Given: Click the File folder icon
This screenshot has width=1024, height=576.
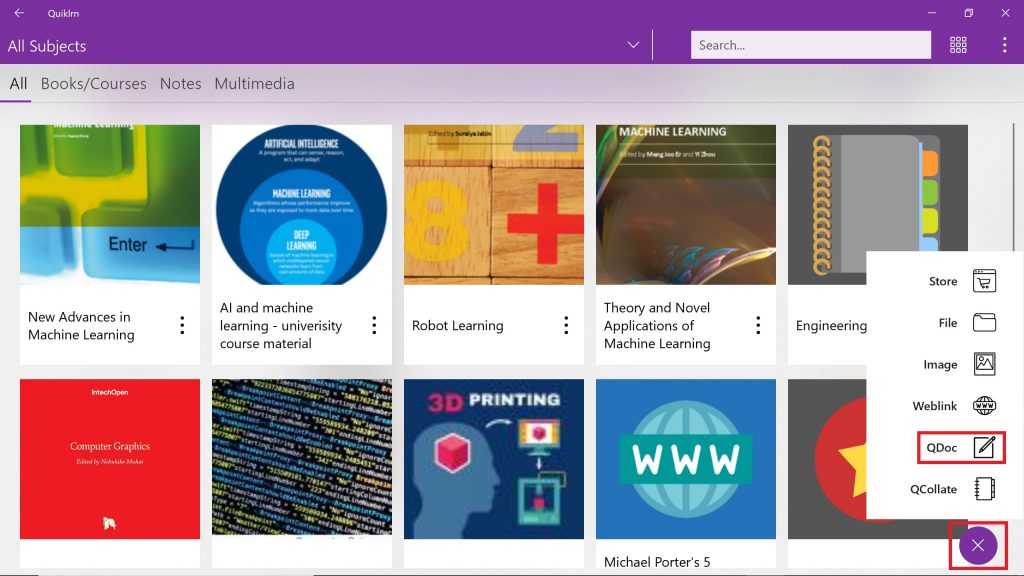Looking at the screenshot, I should pos(984,322).
